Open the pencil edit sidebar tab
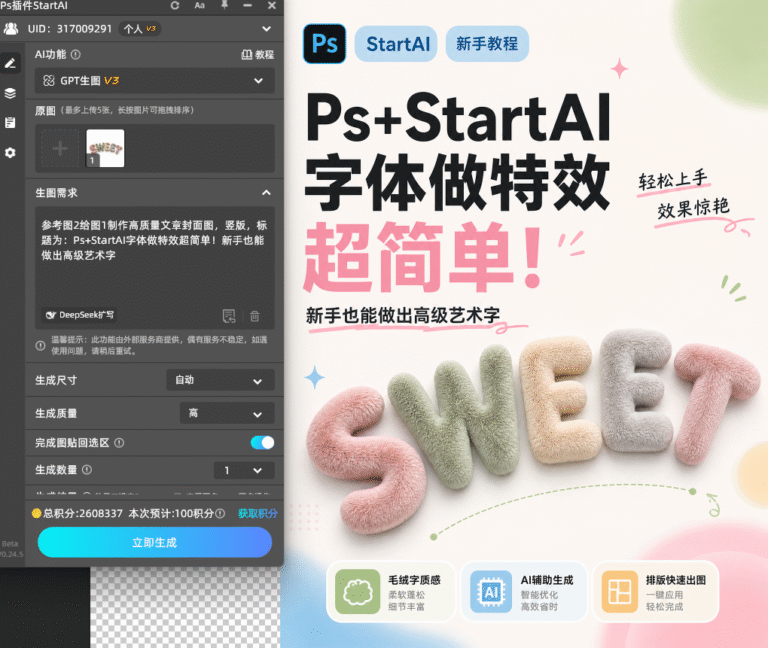 pos(10,63)
